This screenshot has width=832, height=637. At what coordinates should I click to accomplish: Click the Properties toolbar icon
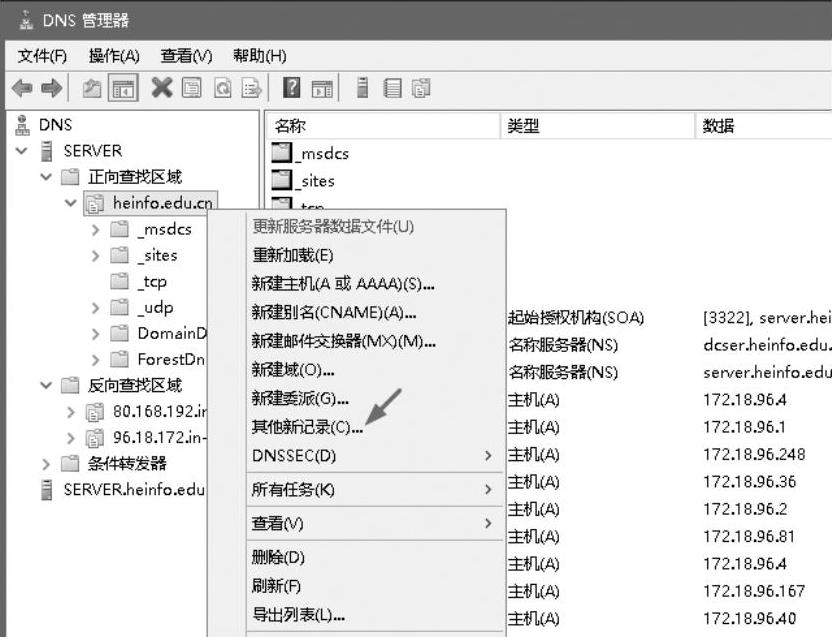tap(192, 88)
